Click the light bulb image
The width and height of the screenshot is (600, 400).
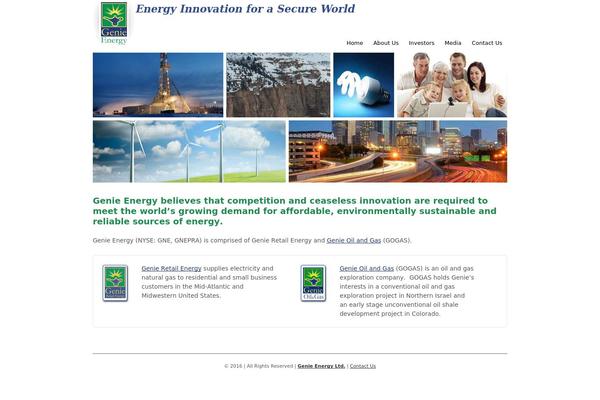click(364, 85)
